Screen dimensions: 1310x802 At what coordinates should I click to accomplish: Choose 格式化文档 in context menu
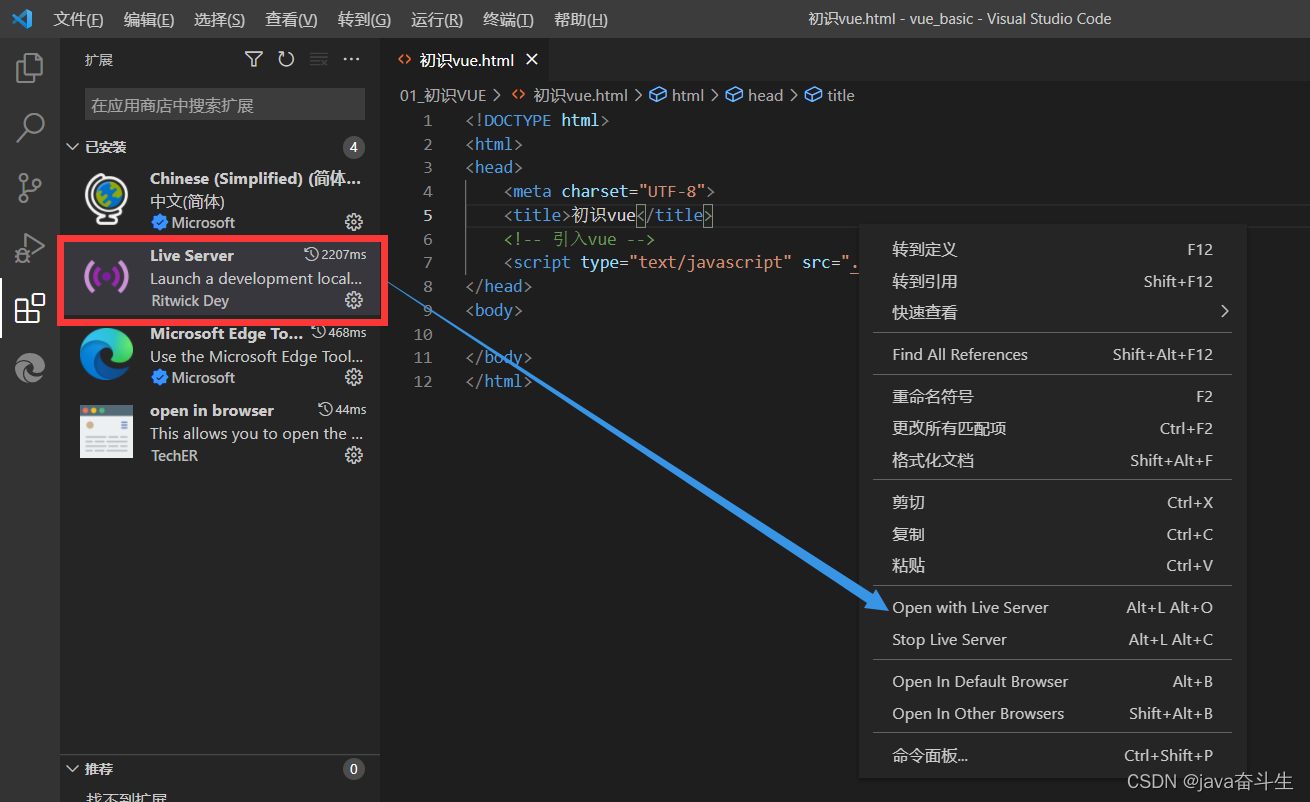1052,460
